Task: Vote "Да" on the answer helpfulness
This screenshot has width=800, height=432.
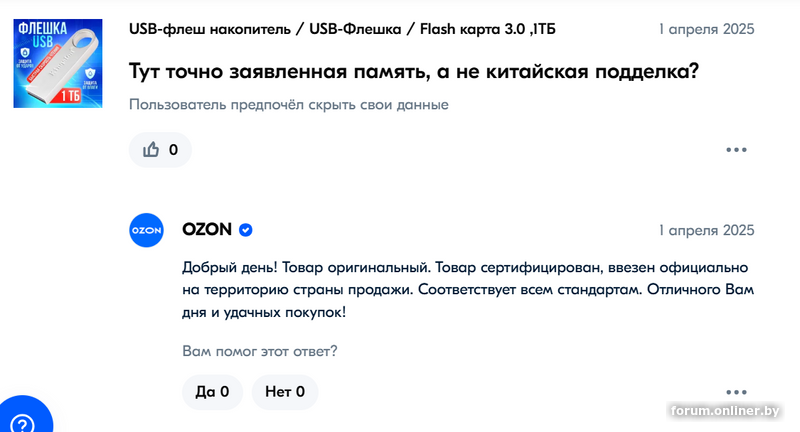Action: 212,392
